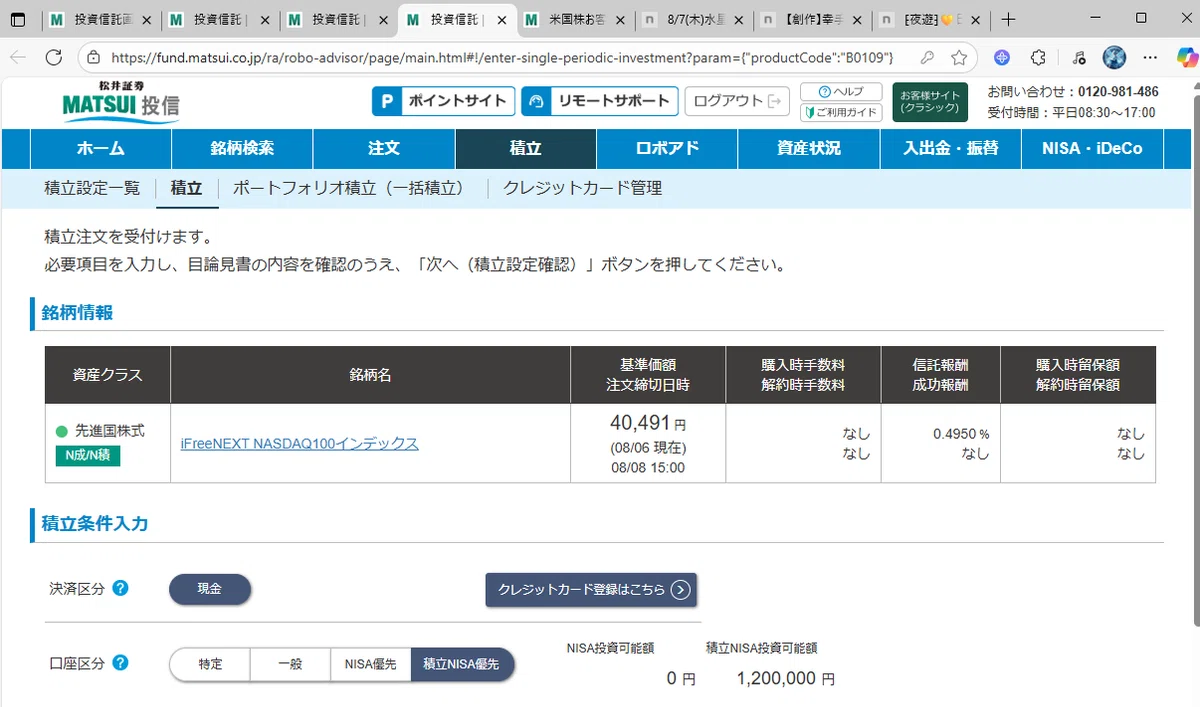
Task: Show help for 決済区分 question icon
Action: (x=120, y=588)
